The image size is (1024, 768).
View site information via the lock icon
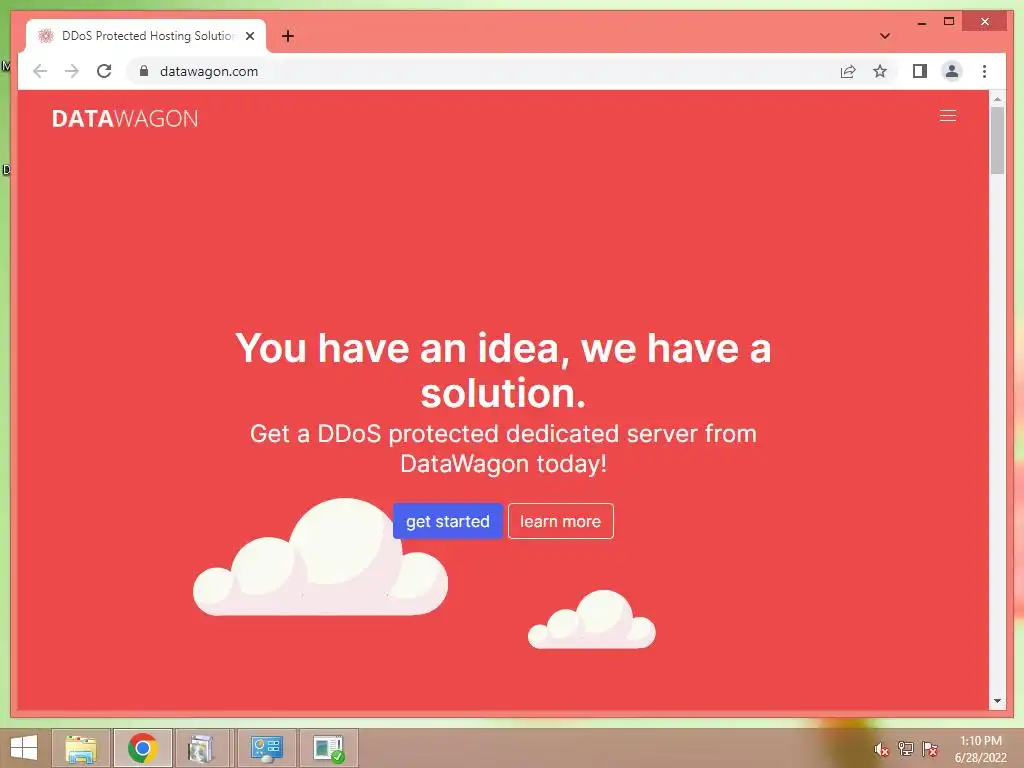pyautogui.click(x=144, y=71)
